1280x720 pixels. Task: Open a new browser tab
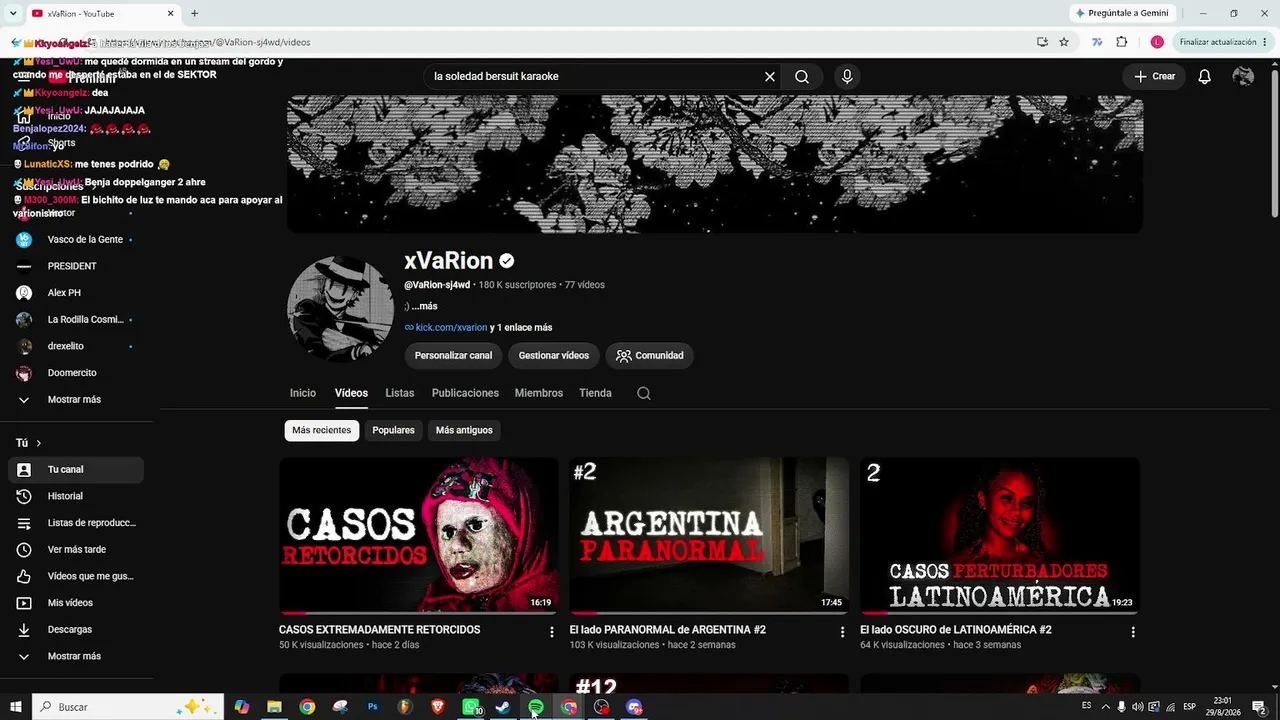click(194, 13)
